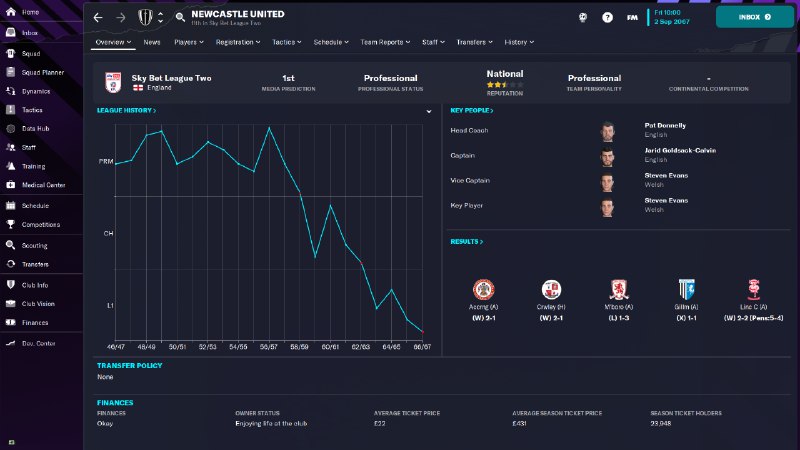Open the League History link
The width and height of the screenshot is (800, 450).
point(126,110)
